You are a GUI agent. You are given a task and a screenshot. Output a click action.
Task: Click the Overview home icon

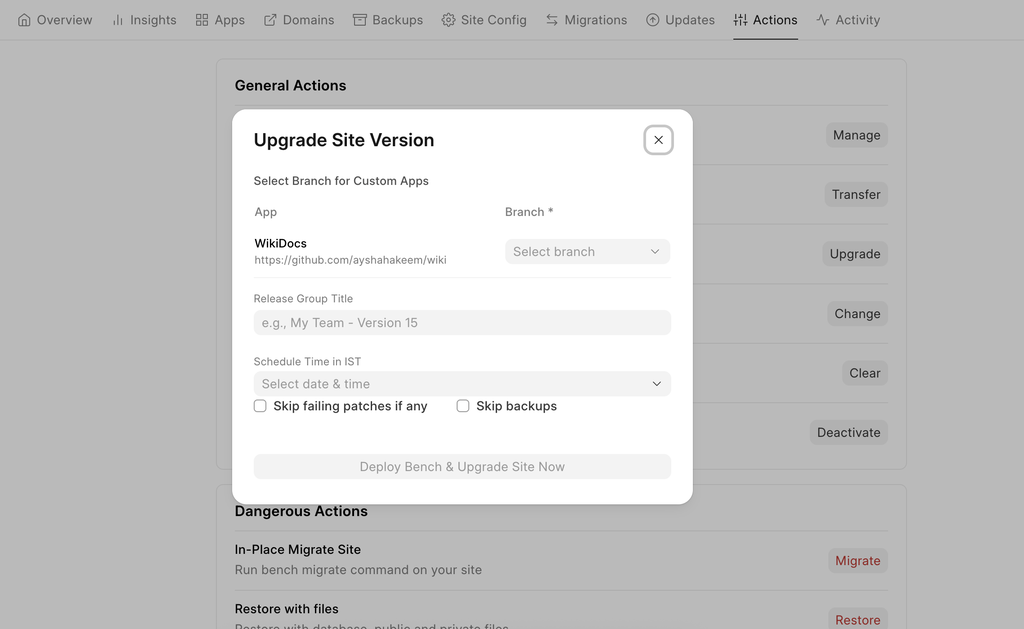point(25,20)
